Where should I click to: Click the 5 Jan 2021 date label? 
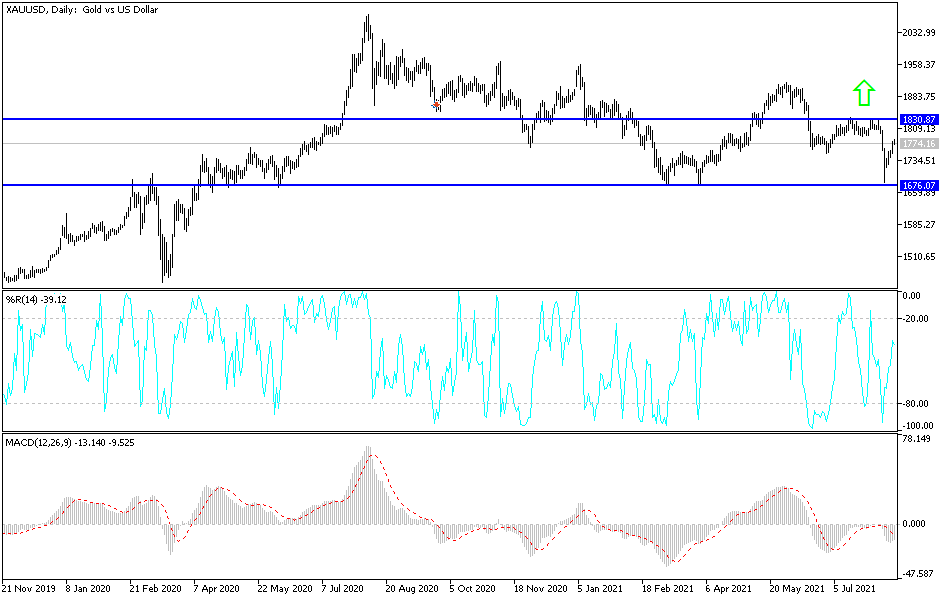click(600, 588)
